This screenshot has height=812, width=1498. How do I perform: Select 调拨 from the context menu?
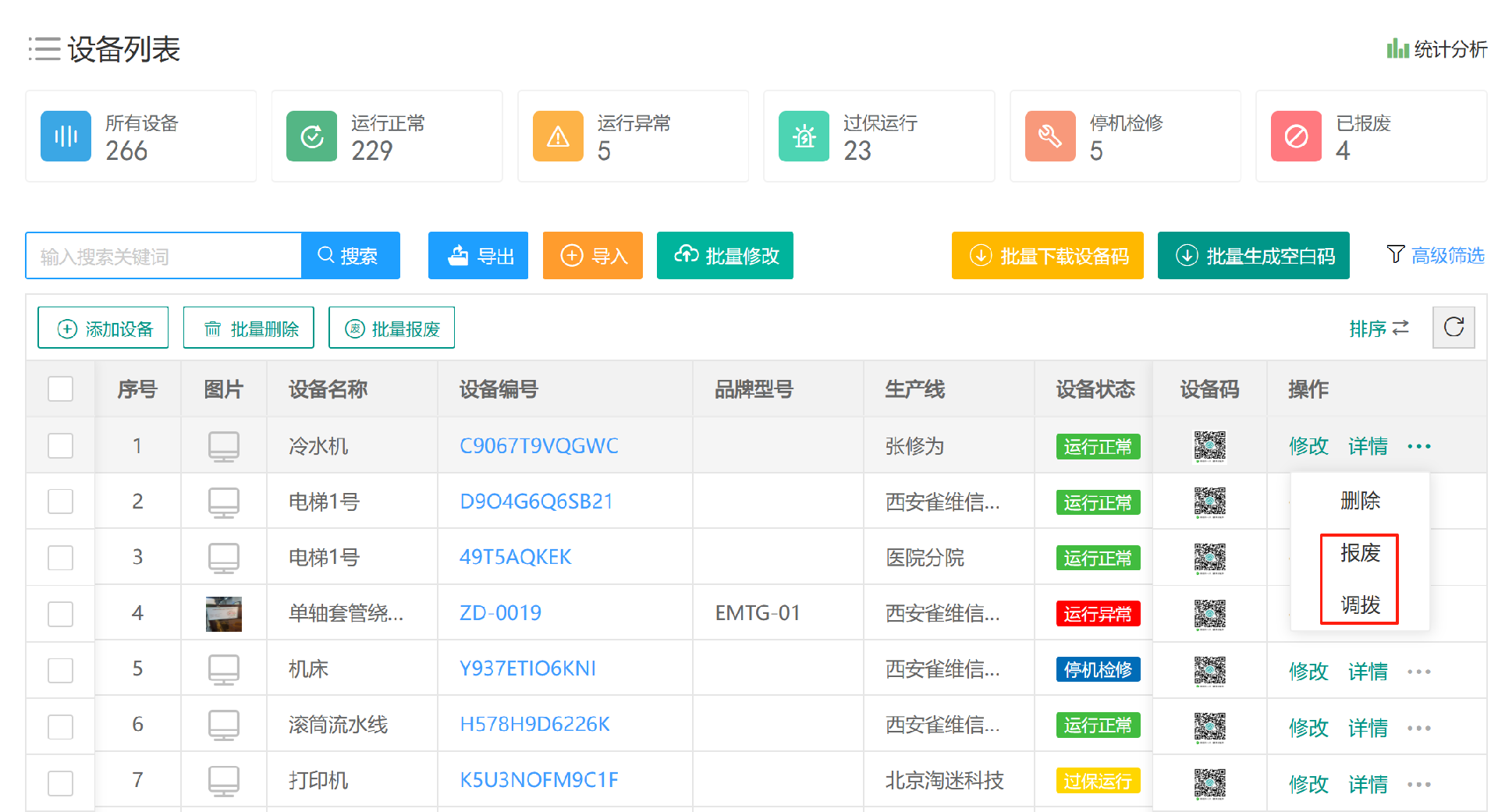[x=1359, y=605]
